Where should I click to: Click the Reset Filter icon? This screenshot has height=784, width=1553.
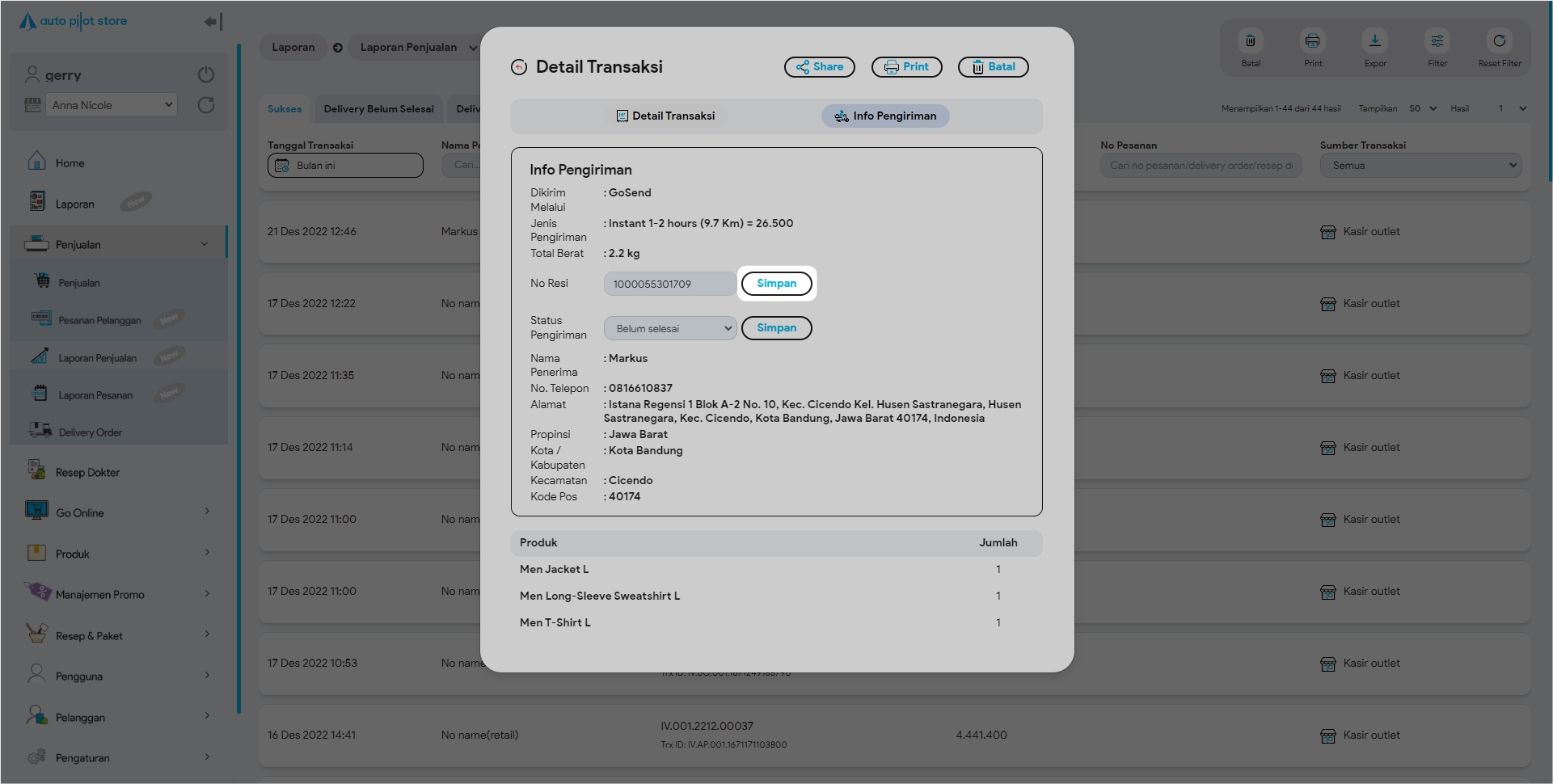(x=1499, y=41)
